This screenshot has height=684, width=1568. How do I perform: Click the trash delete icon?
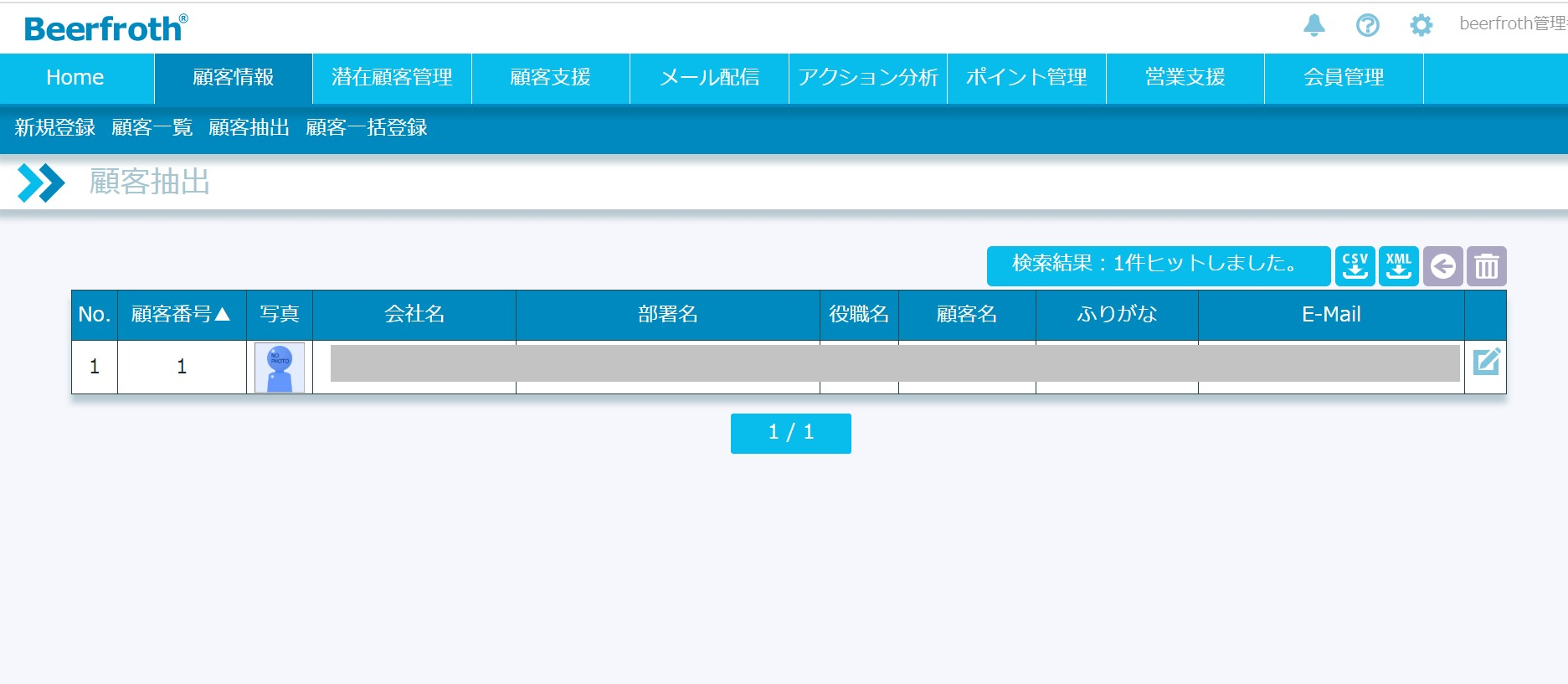[1486, 266]
